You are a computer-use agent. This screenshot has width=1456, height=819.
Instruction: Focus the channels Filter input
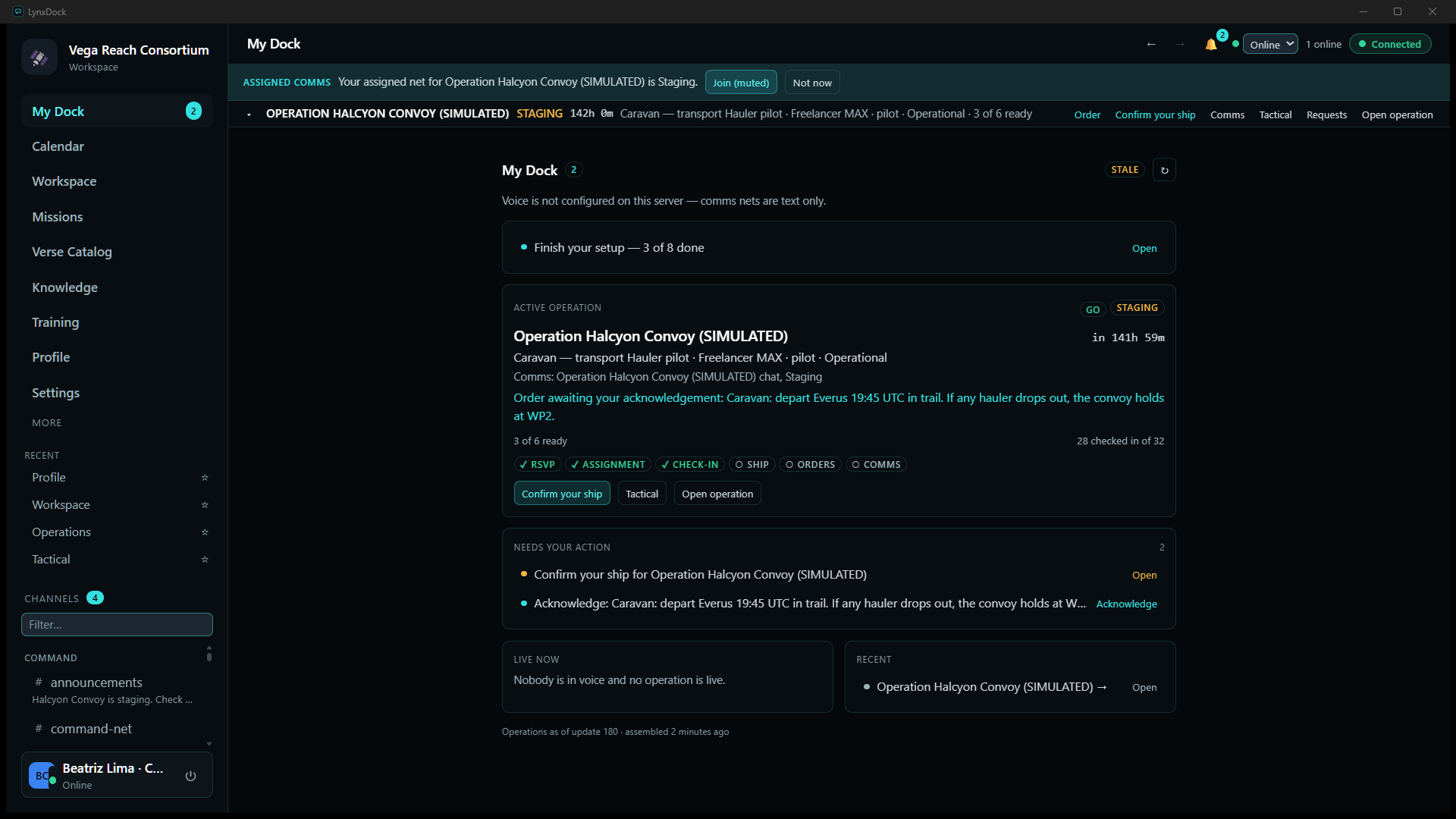117,625
